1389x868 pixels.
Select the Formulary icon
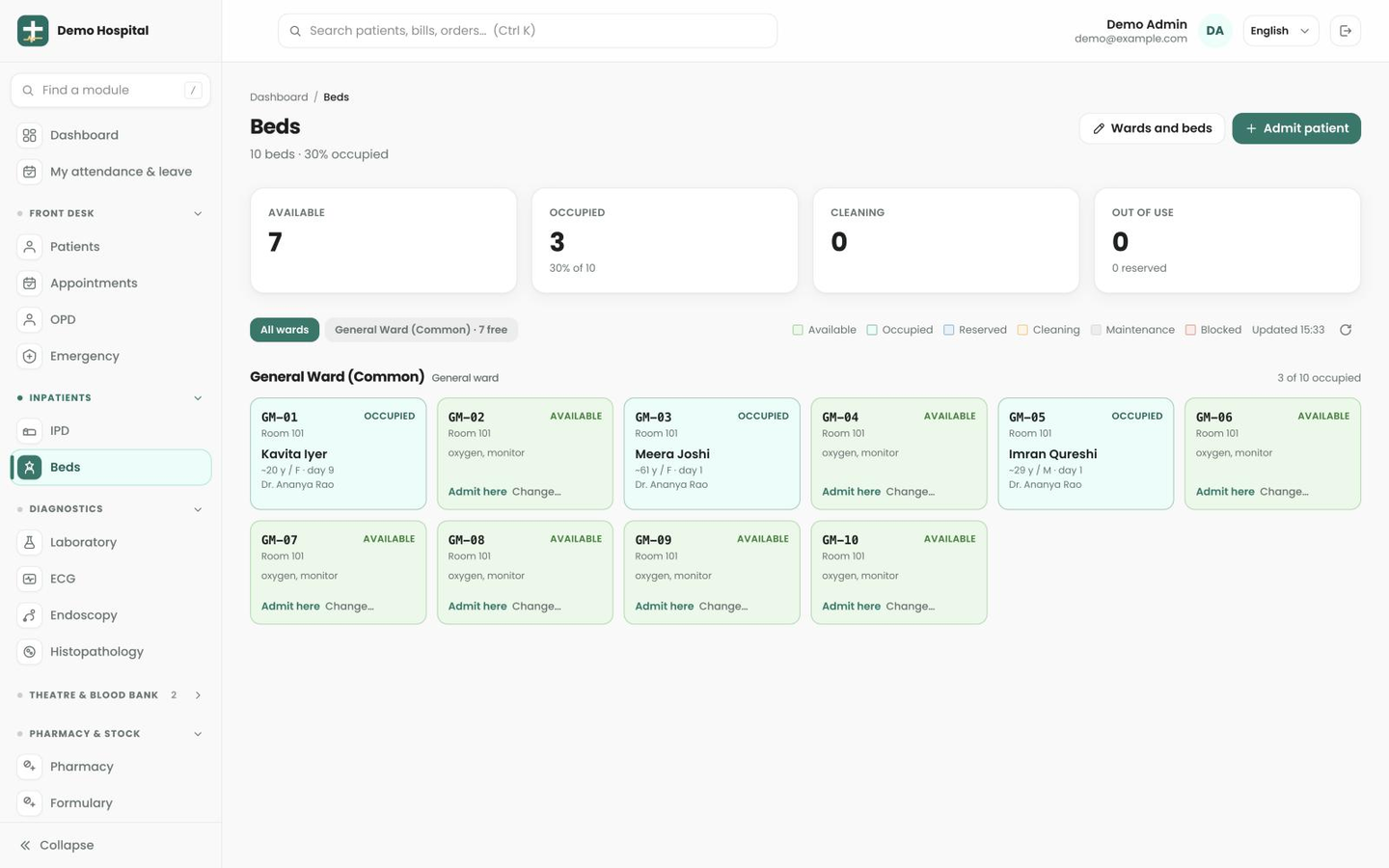pos(30,802)
